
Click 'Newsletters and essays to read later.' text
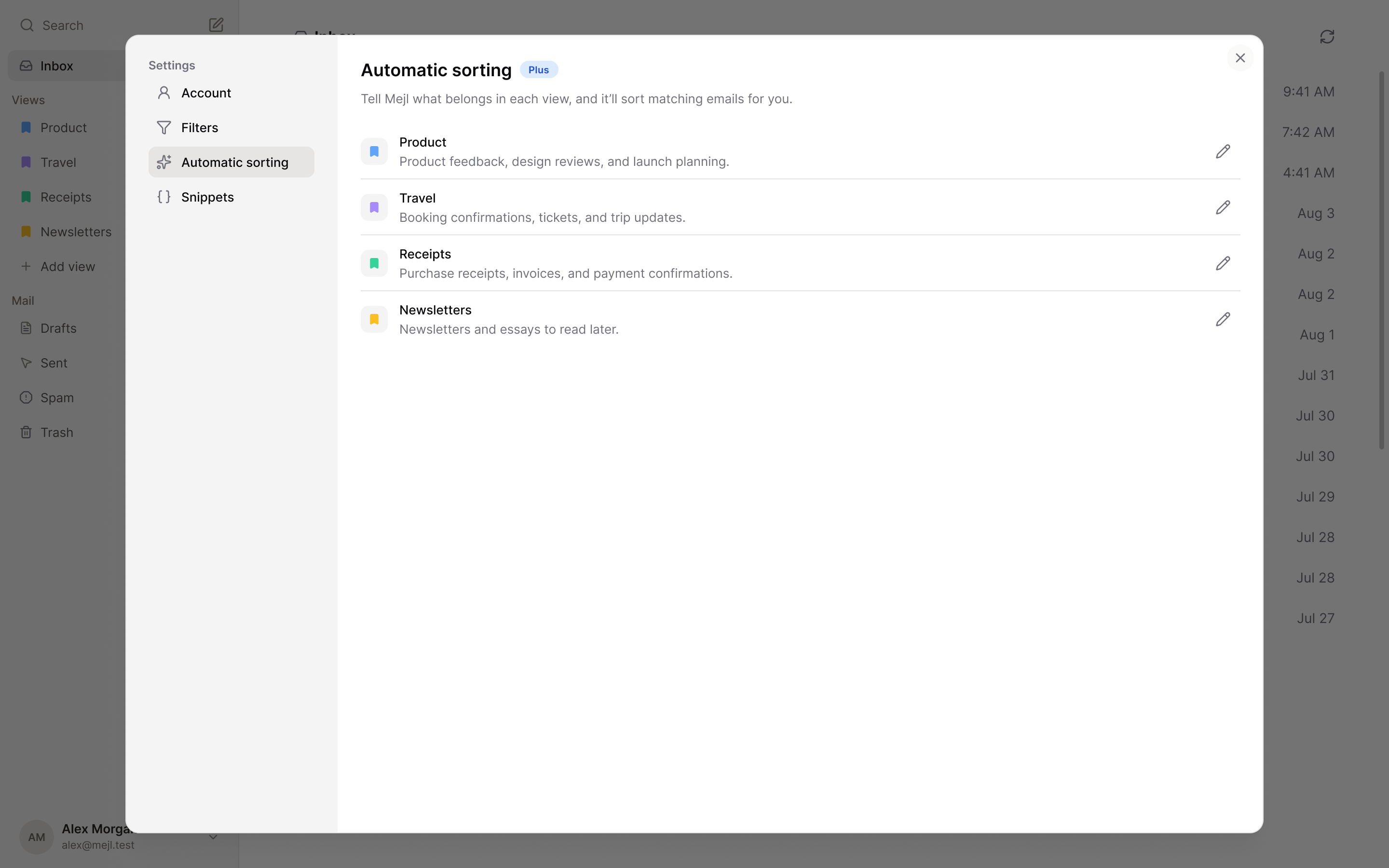[x=508, y=329]
